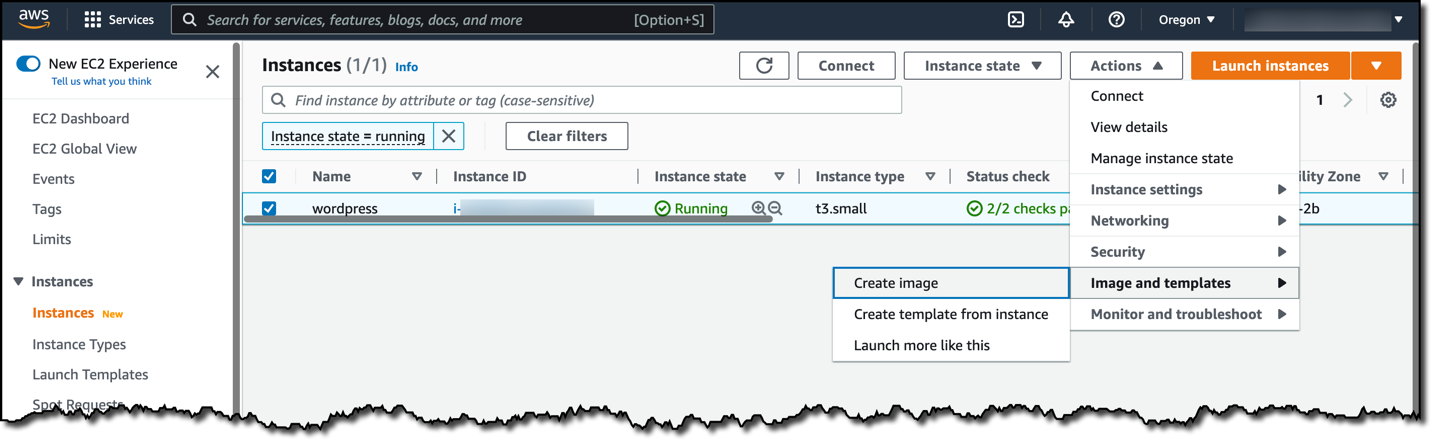Click the Running state cell
The height and width of the screenshot is (441, 1431).
[x=691, y=209]
